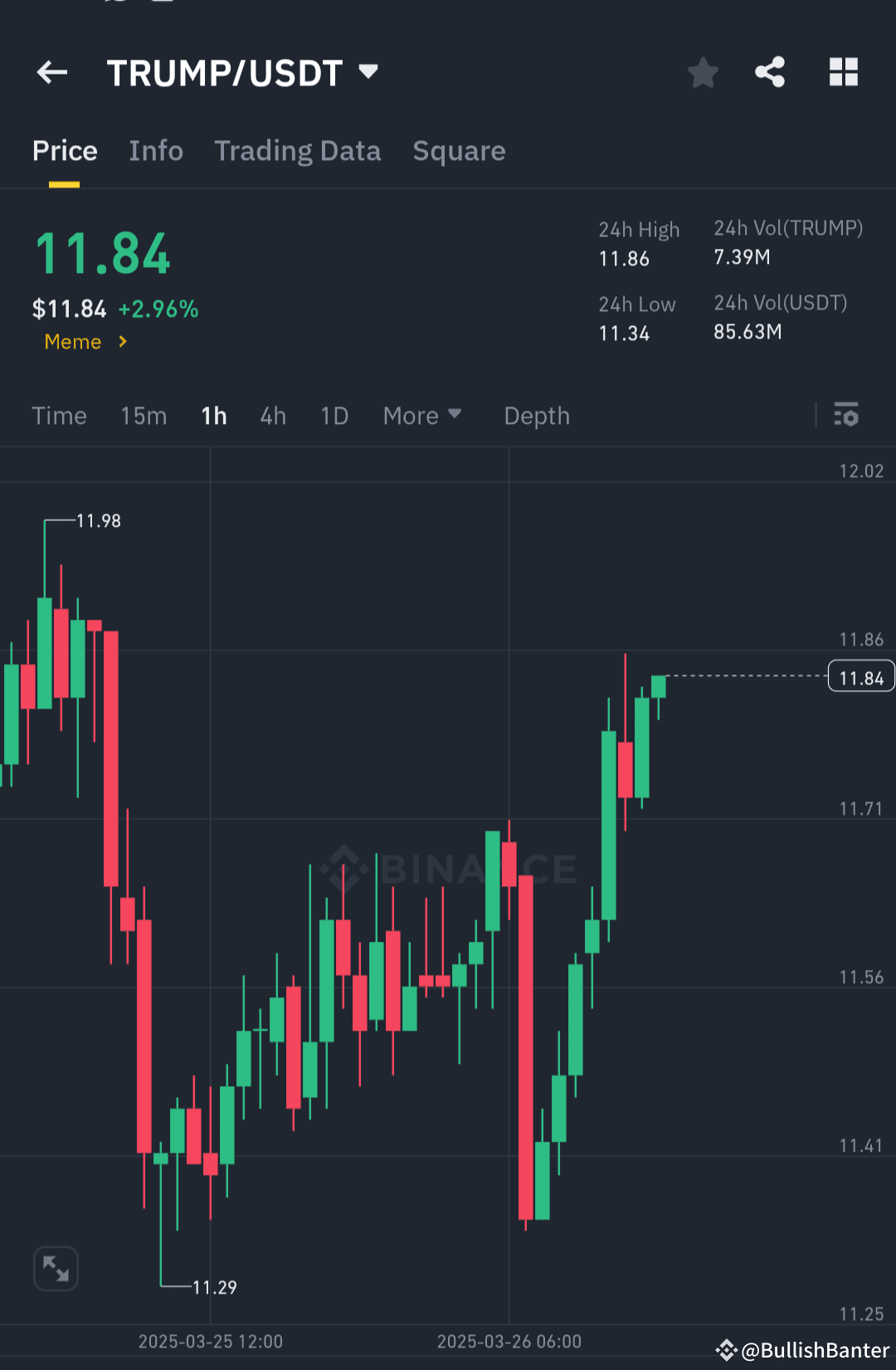Open chart indicator settings icon beside Depth
The width and height of the screenshot is (896, 1370).
pos(845,415)
